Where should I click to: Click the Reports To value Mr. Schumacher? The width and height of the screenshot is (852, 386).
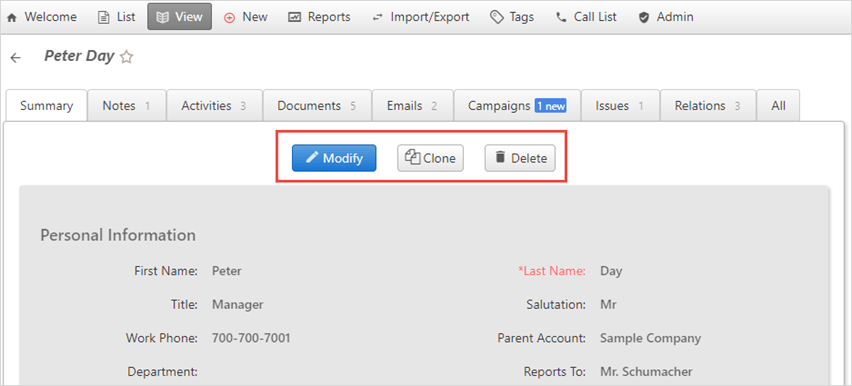click(646, 372)
